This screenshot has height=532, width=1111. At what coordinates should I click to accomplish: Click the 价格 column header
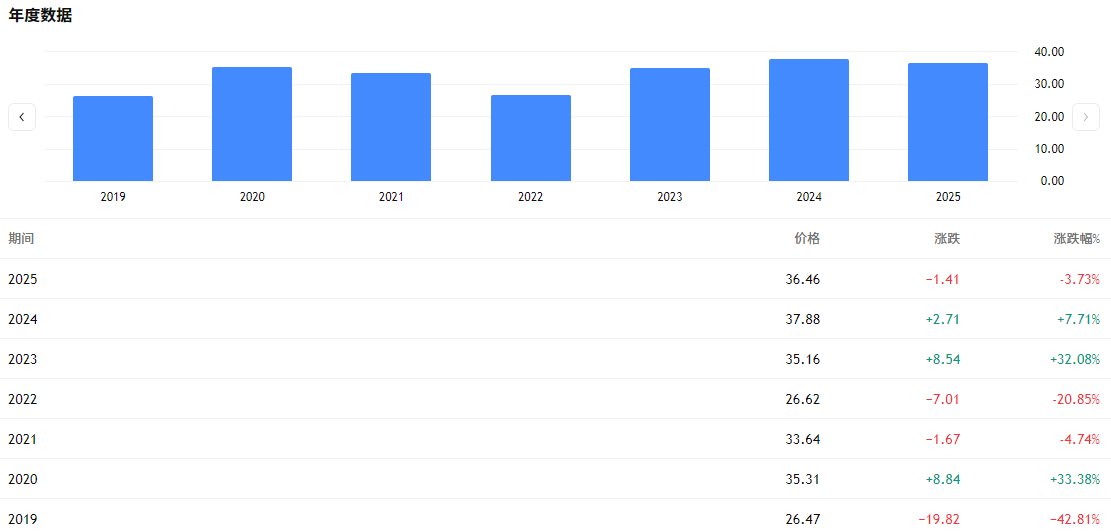pos(806,239)
